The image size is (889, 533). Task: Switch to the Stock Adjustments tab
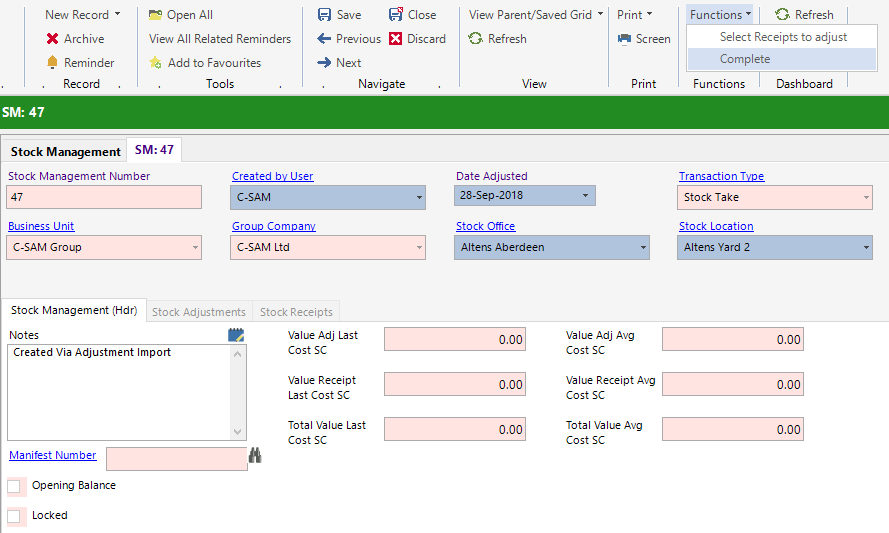click(x=198, y=312)
